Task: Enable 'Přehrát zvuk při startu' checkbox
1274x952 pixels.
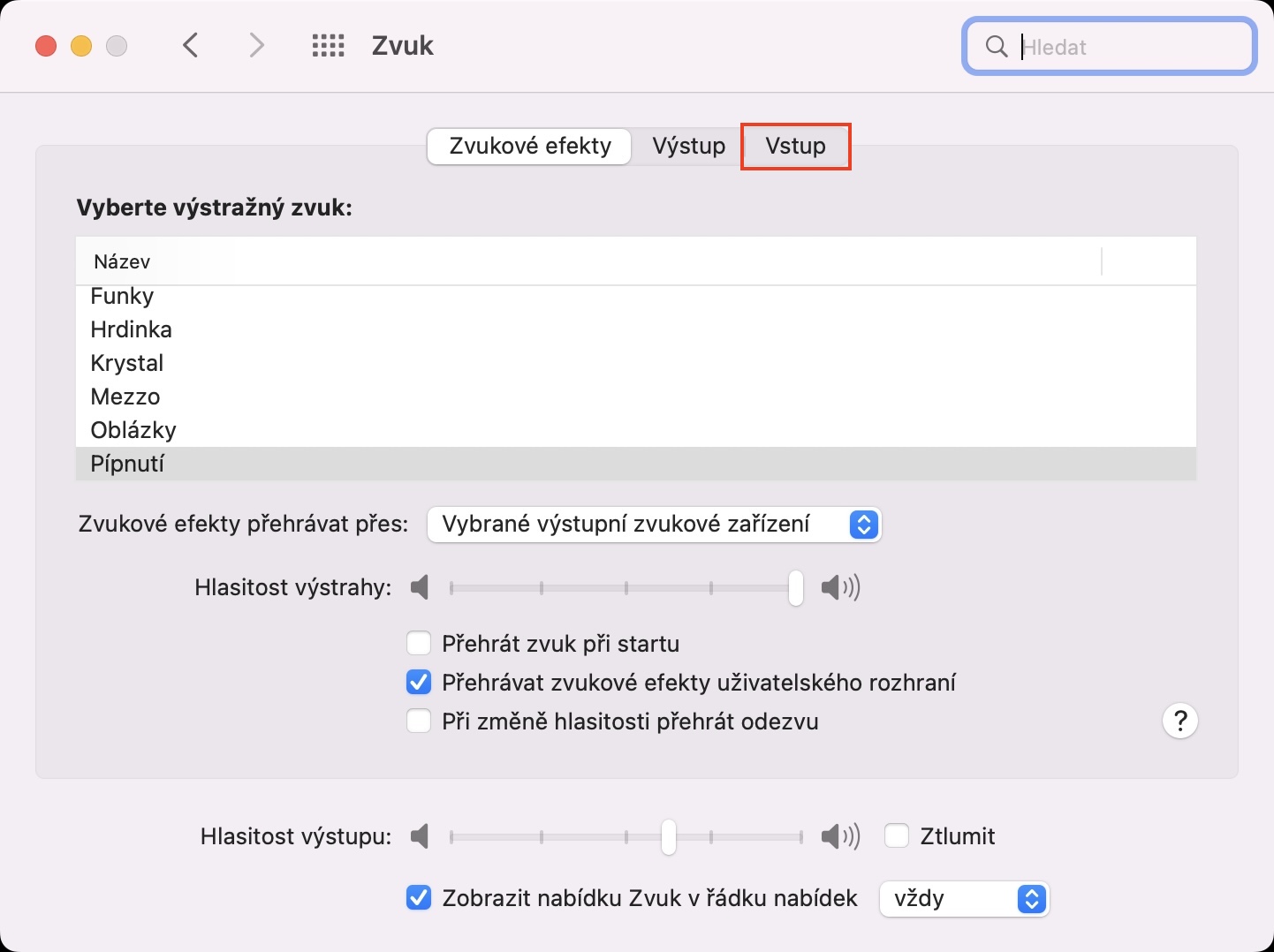Action: (419, 644)
